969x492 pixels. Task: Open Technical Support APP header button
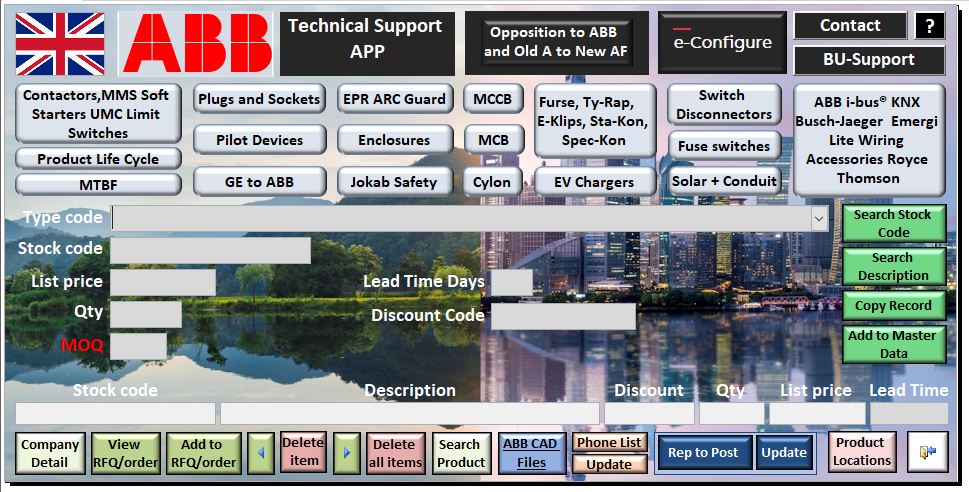tap(367, 44)
